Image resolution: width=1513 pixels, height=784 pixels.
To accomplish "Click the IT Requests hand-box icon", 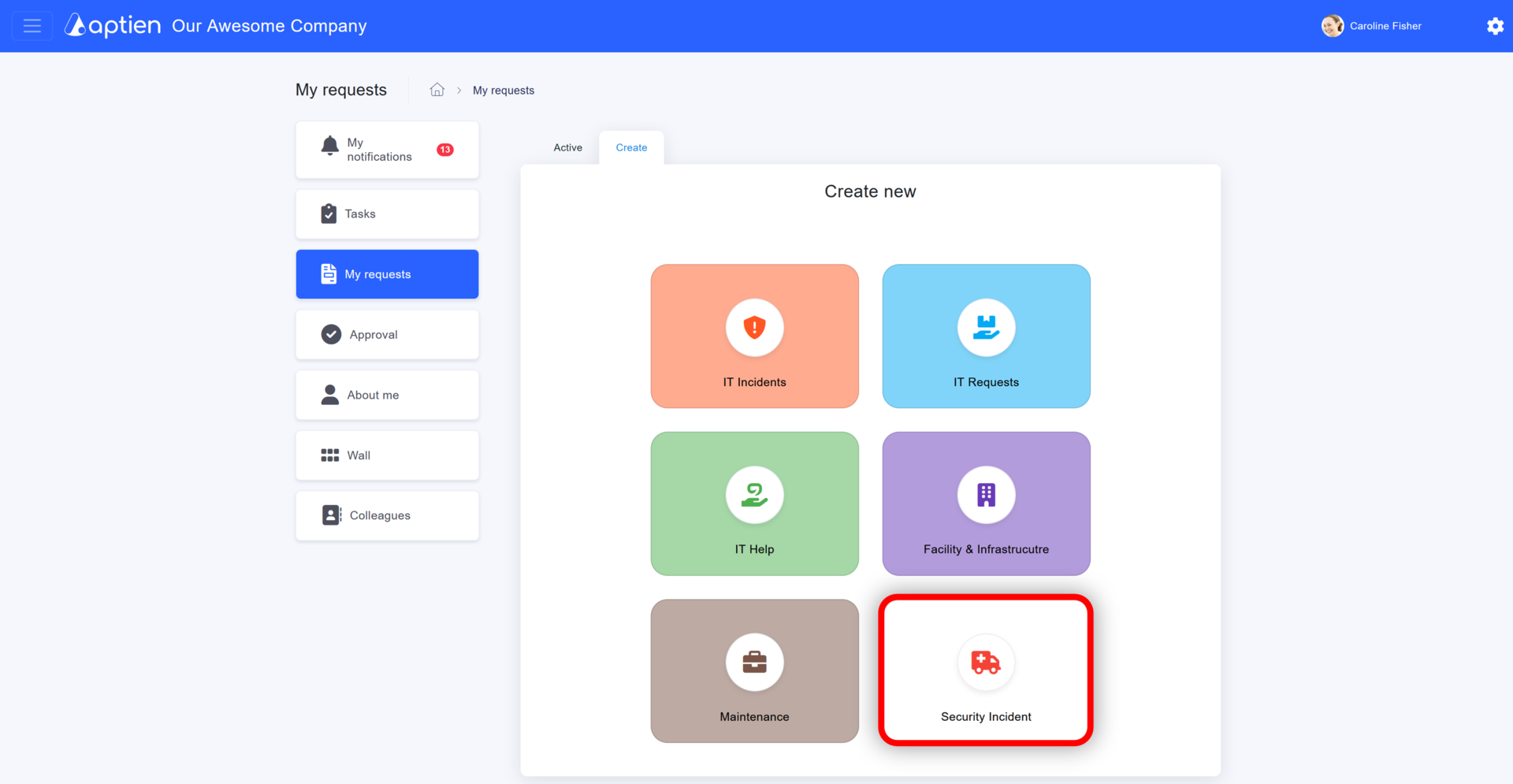I will tap(986, 327).
